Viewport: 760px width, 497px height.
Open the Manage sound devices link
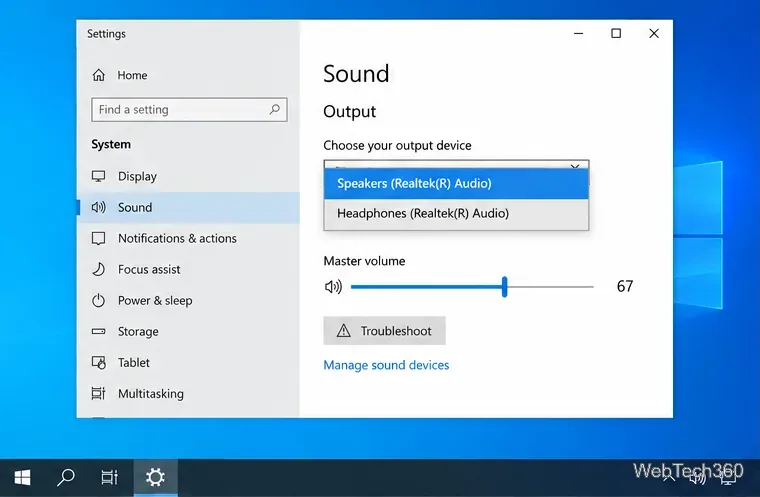[x=386, y=365]
